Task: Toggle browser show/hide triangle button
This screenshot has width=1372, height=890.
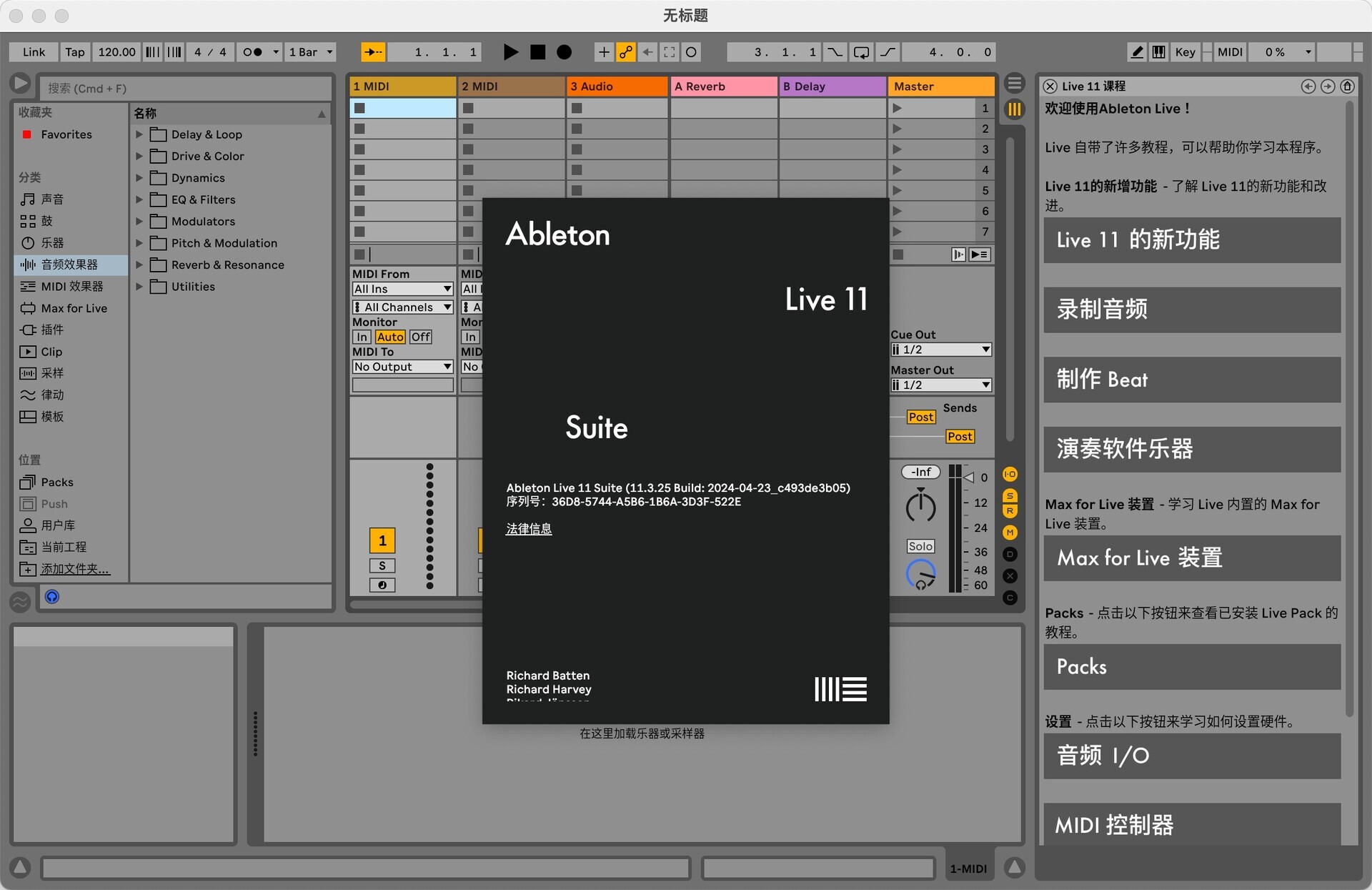Action: (x=20, y=84)
